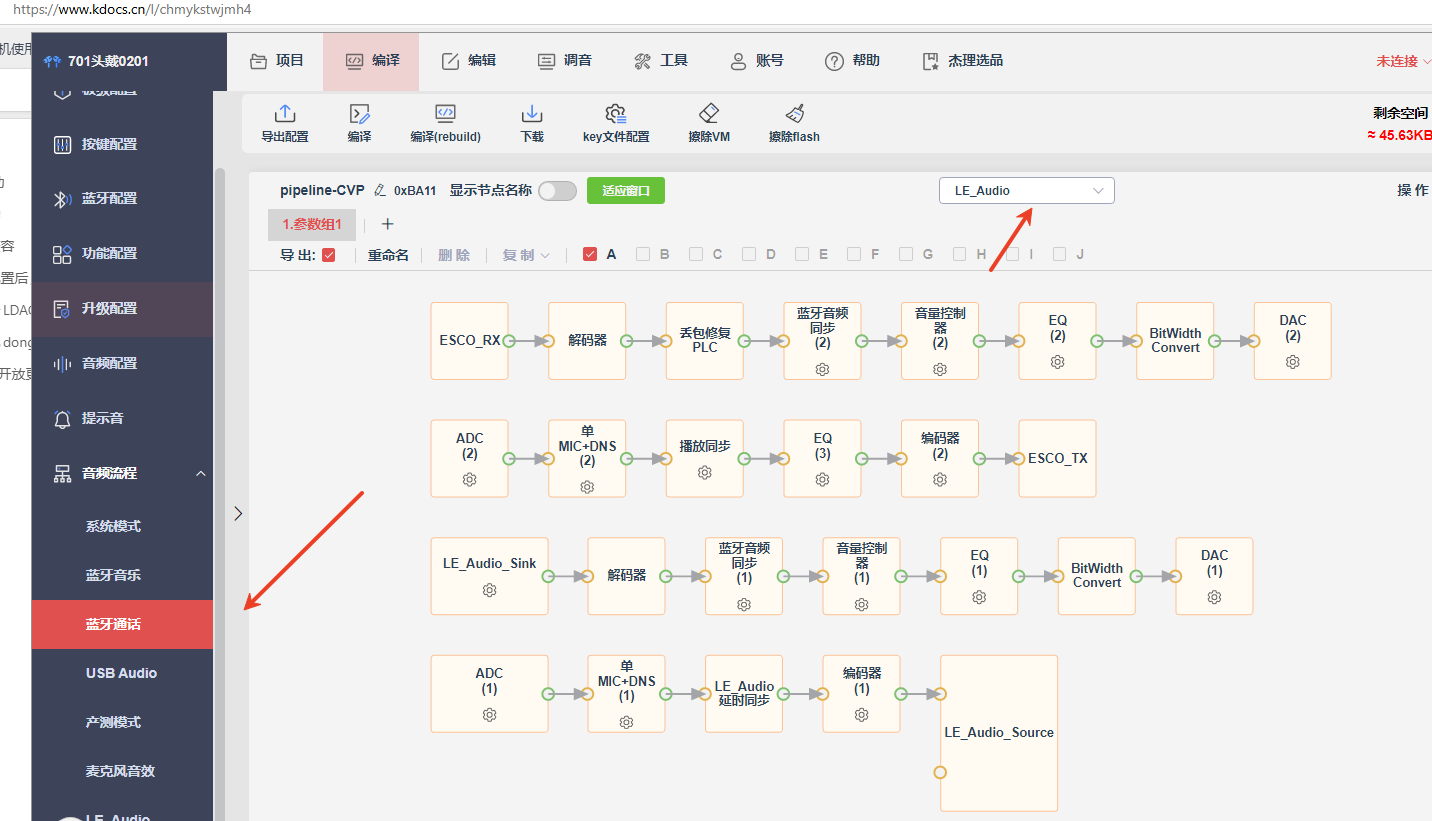Open settings gear of 单MIC+DNS (2) node

click(x=587, y=487)
